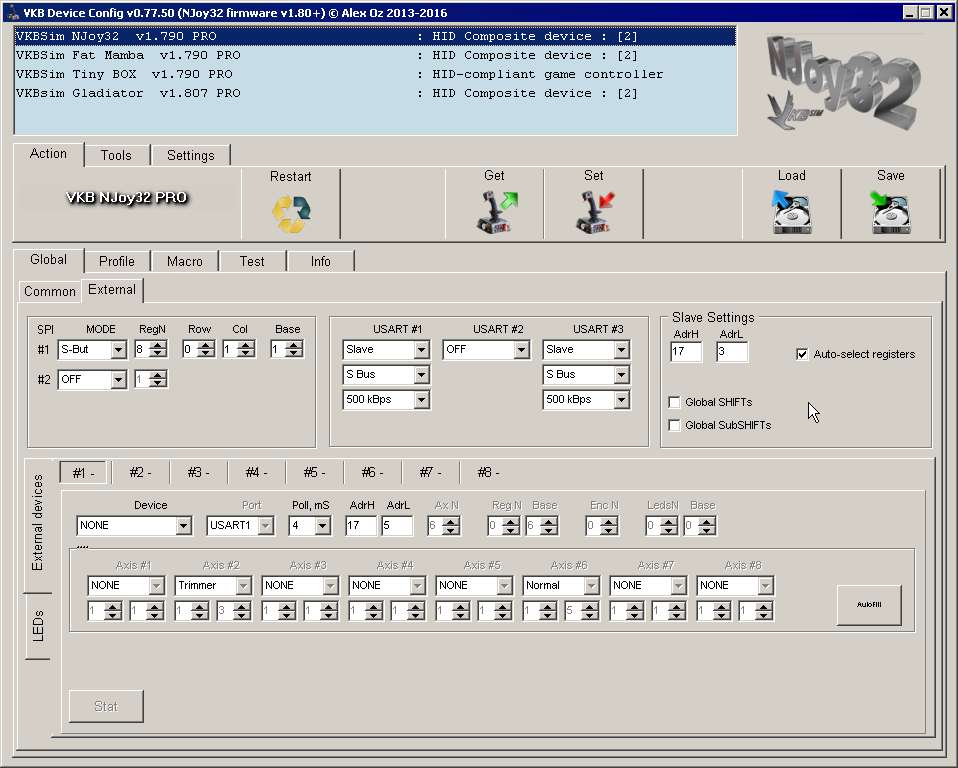Select VKBSim Fat Mamba device row
The height and width of the screenshot is (768, 958).
(x=375, y=56)
